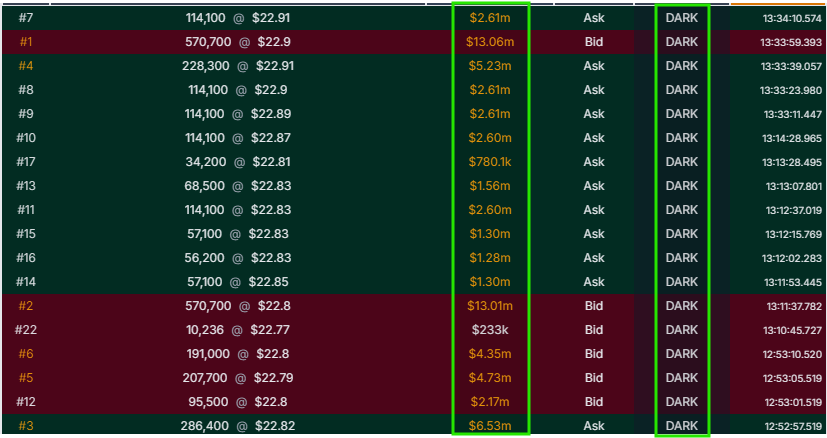This screenshot has height=438, width=827.
Task: Click rank cell #7
Action: [26, 18]
